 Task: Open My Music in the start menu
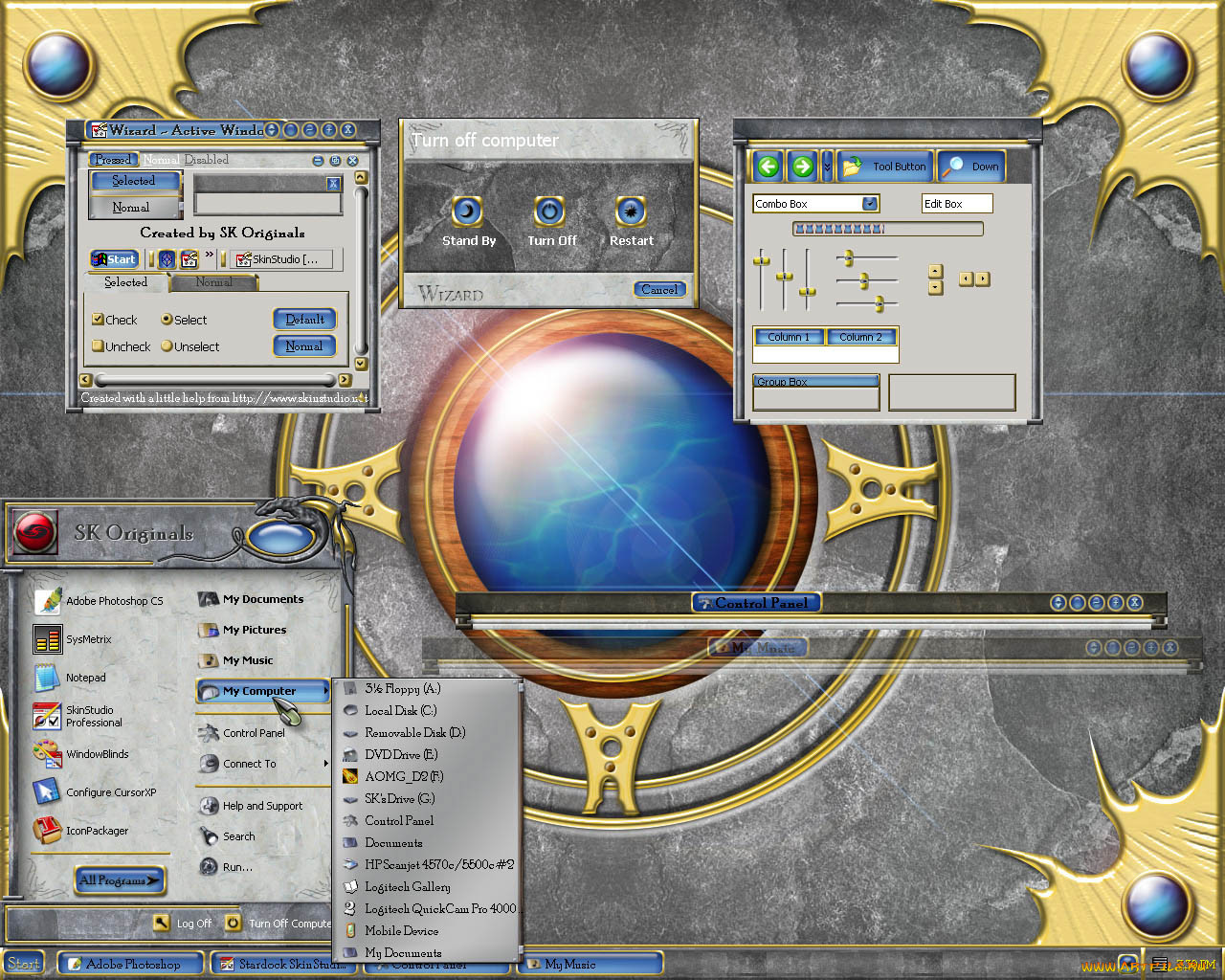(x=235, y=660)
